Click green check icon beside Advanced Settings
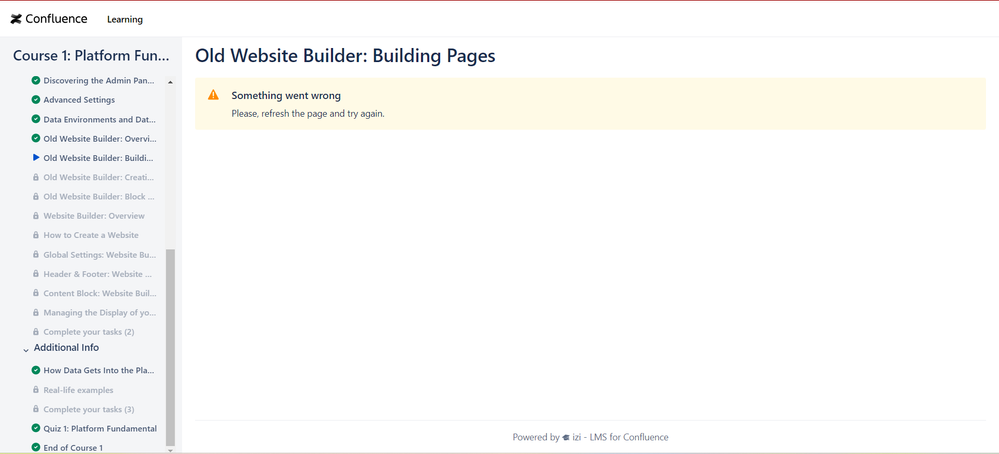This screenshot has height=454, width=999. coord(36,100)
